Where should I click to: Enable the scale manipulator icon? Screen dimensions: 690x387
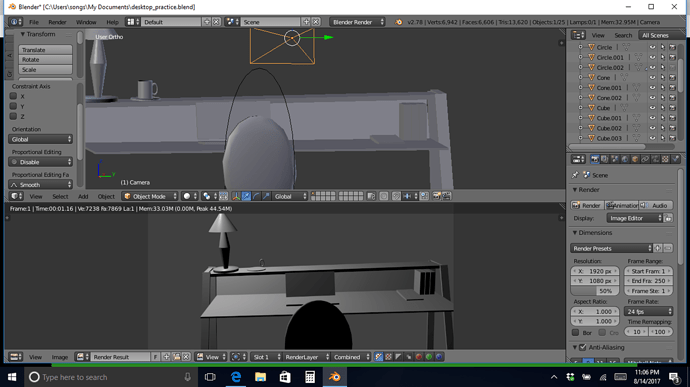pos(266,196)
